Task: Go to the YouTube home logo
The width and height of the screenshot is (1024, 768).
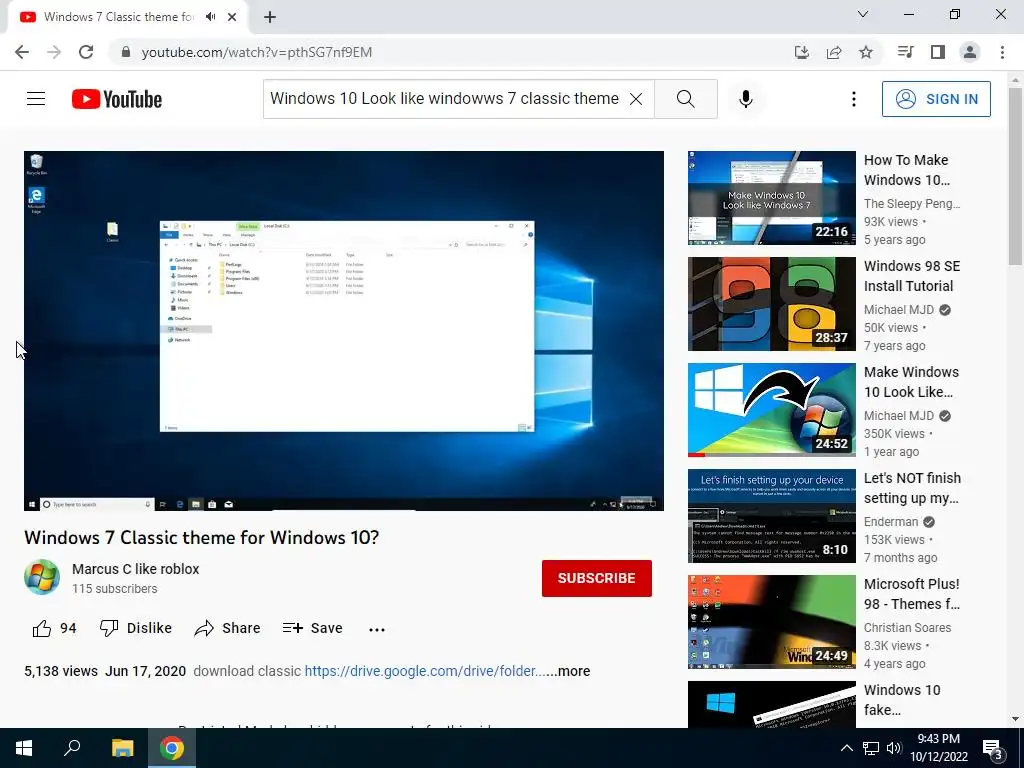Action: pos(117,99)
